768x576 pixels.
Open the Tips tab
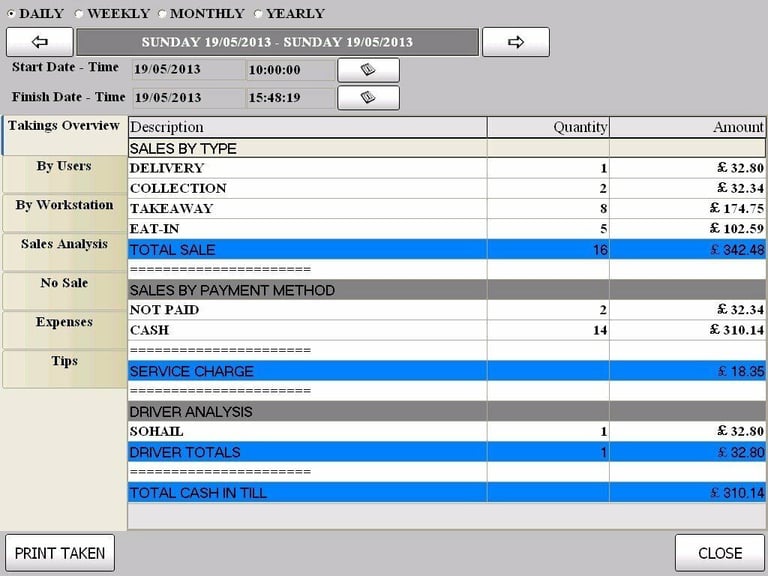(64, 369)
